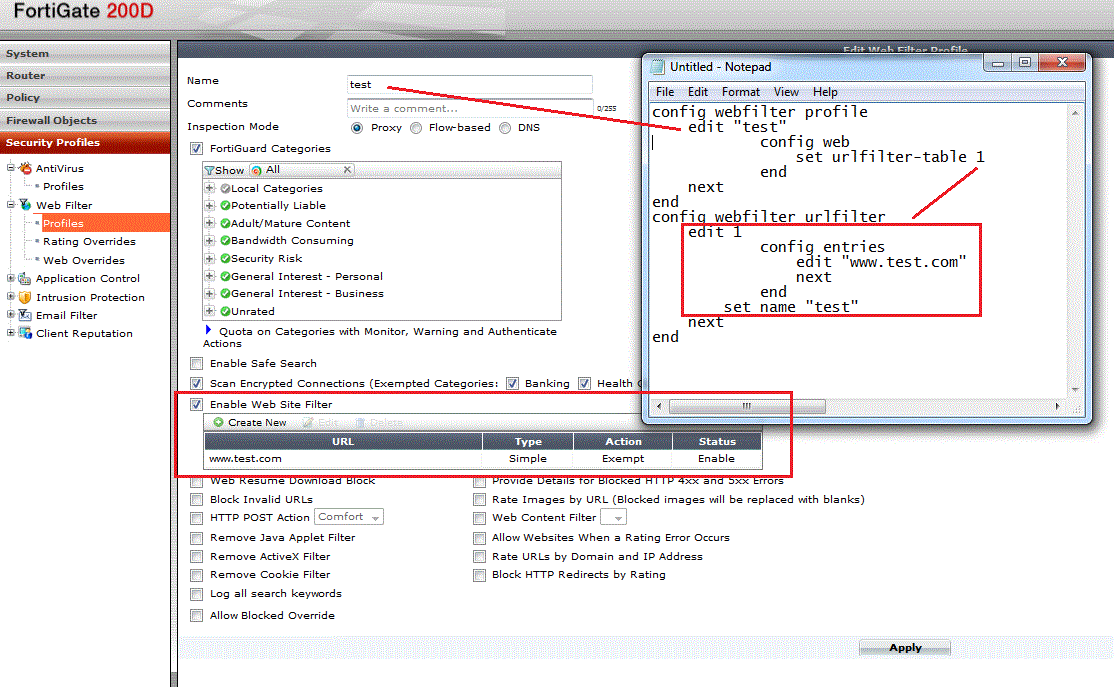Clear the category filter with X icon
The image size is (1114, 687).
pos(347,170)
